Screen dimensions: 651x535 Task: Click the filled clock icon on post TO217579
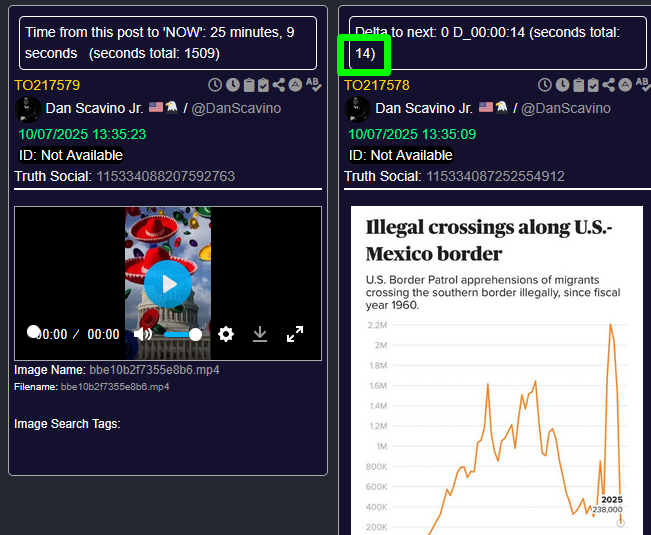(x=232, y=86)
